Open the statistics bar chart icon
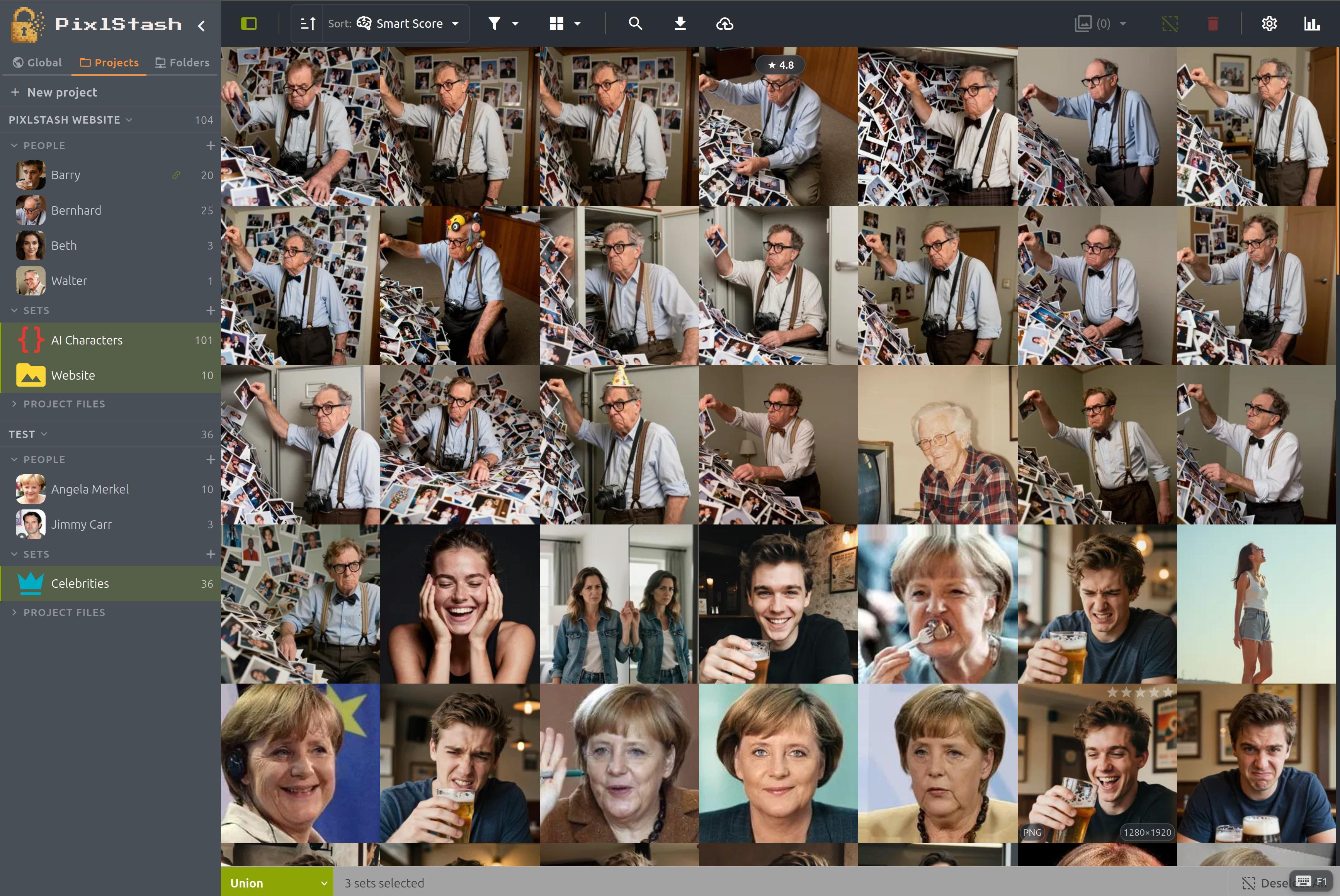The width and height of the screenshot is (1340, 896). click(x=1311, y=24)
